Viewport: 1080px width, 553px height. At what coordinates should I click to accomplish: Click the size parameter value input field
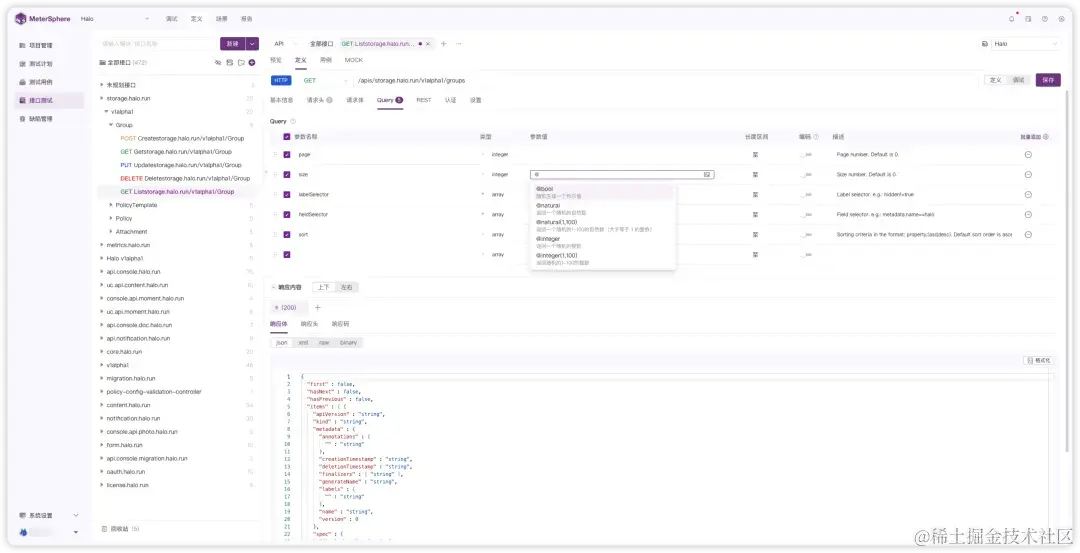pos(622,175)
